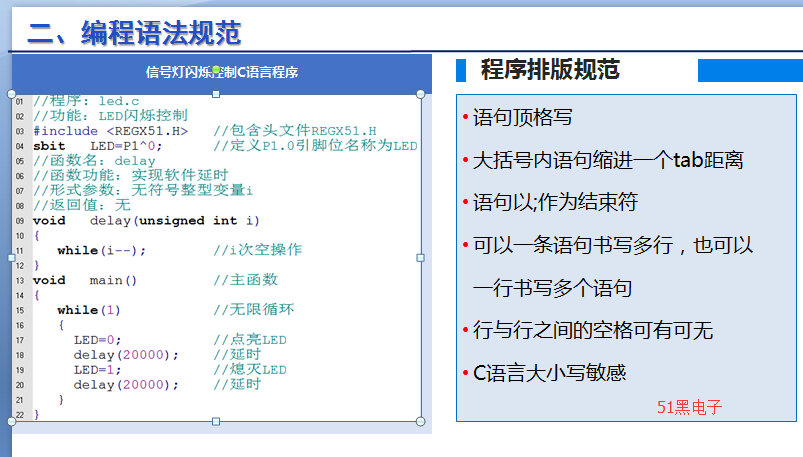Click the bullet 语句顶格写
The width and height of the screenshot is (803, 457).
pos(522,117)
